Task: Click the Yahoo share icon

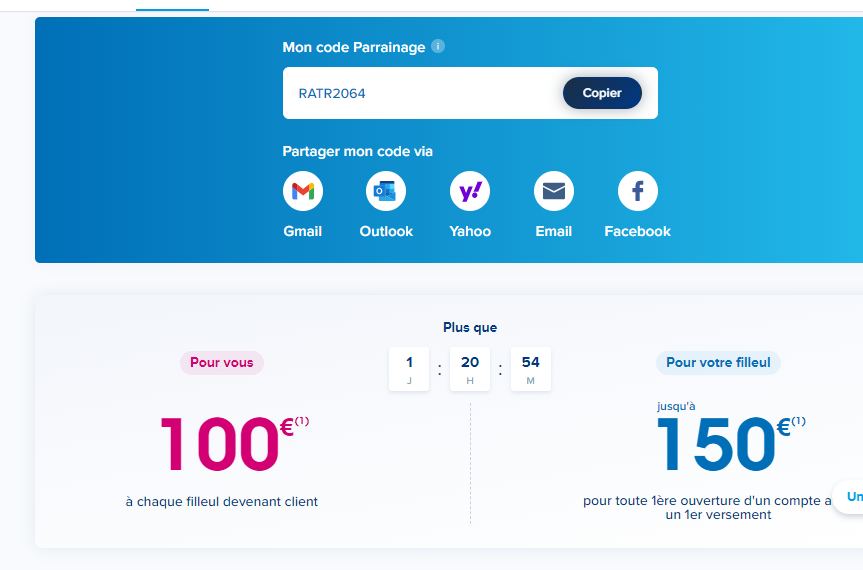Action: (x=470, y=191)
